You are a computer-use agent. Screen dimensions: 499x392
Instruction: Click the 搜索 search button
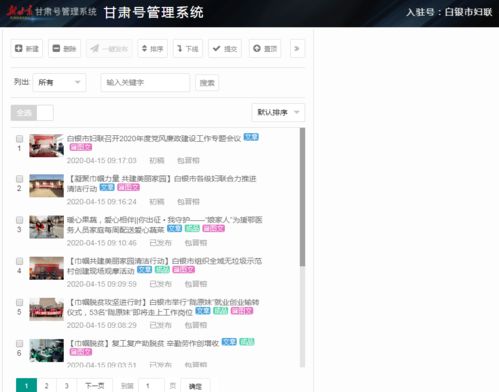click(x=207, y=83)
